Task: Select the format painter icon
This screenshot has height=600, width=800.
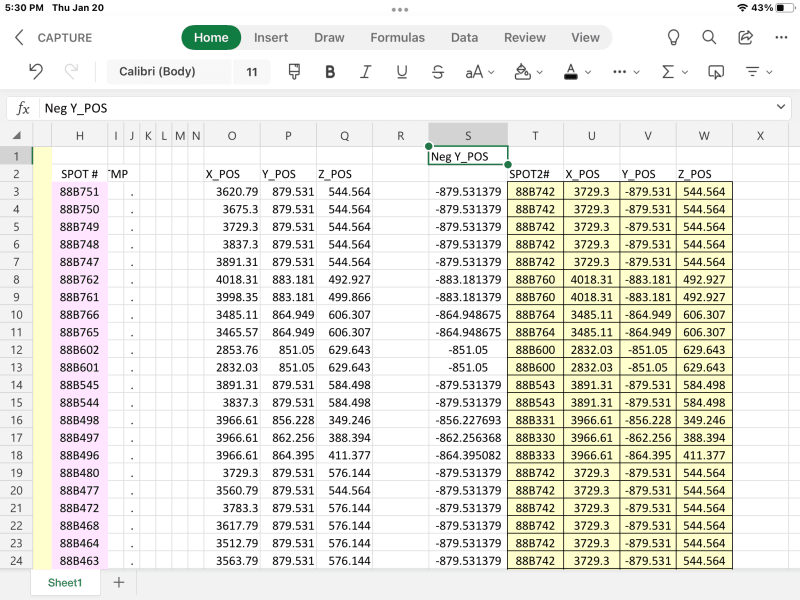Action: click(294, 71)
